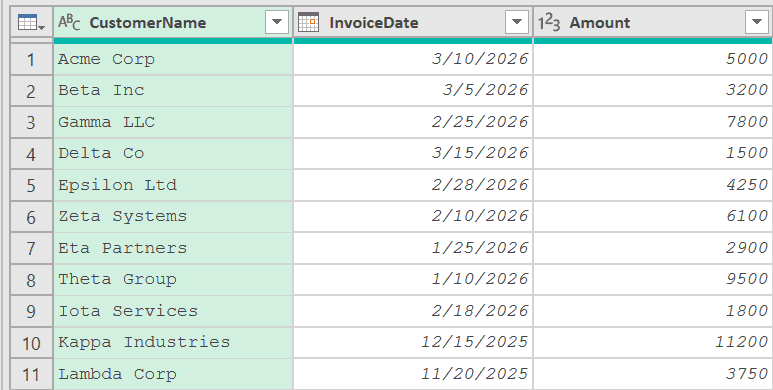This screenshot has height=390, width=773.
Task: Click the Theta Group cell
Action: (173, 280)
